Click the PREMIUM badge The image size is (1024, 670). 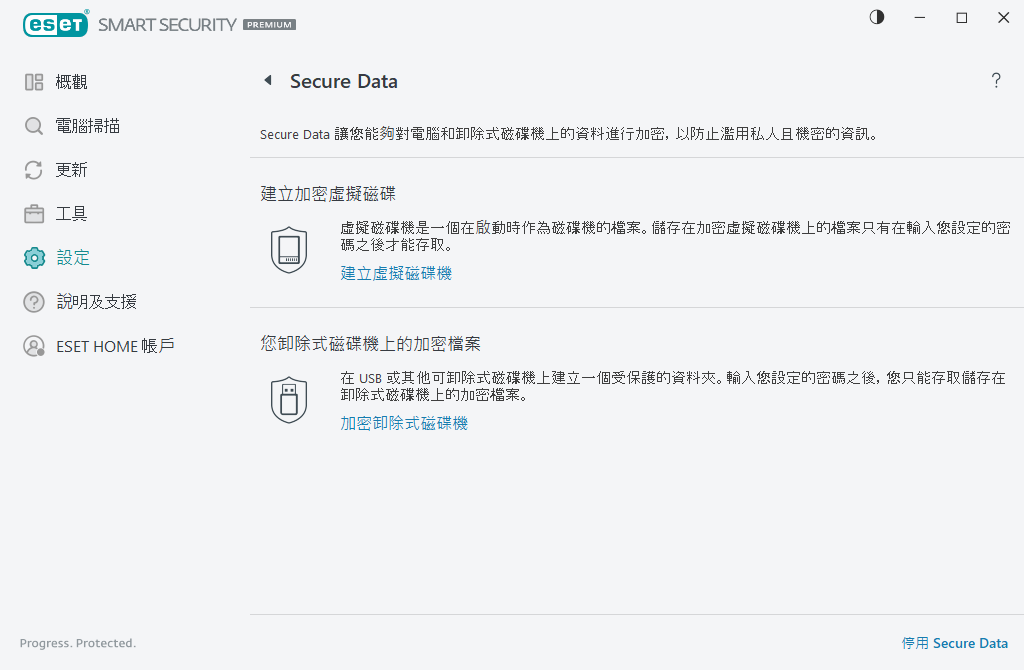pyautogui.click(x=268, y=25)
